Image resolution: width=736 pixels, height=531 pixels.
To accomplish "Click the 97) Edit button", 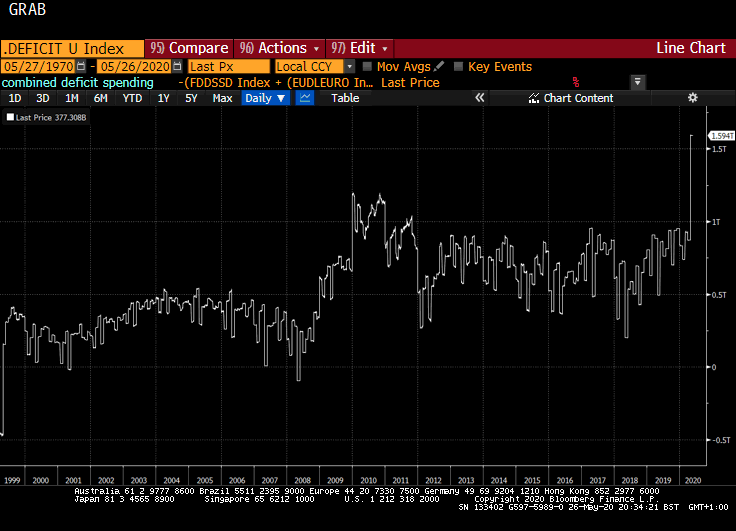I will (x=360, y=48).
